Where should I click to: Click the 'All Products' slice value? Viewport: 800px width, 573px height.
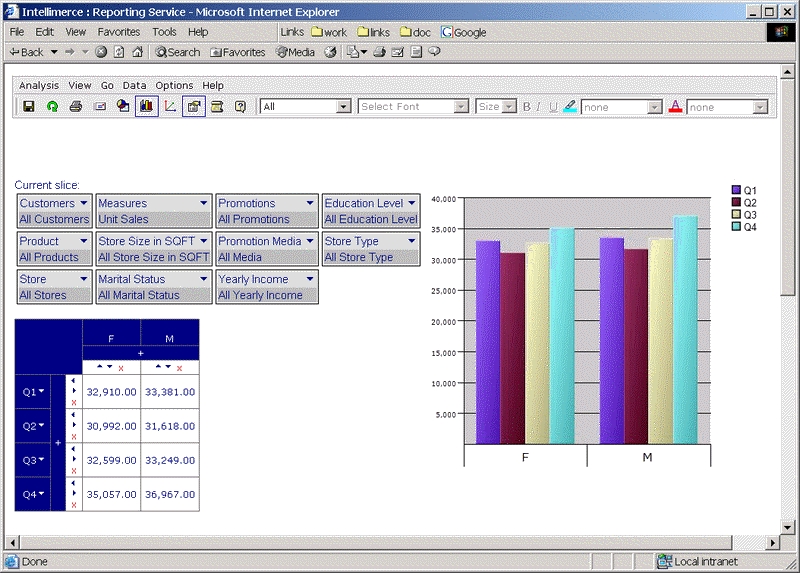49,257
